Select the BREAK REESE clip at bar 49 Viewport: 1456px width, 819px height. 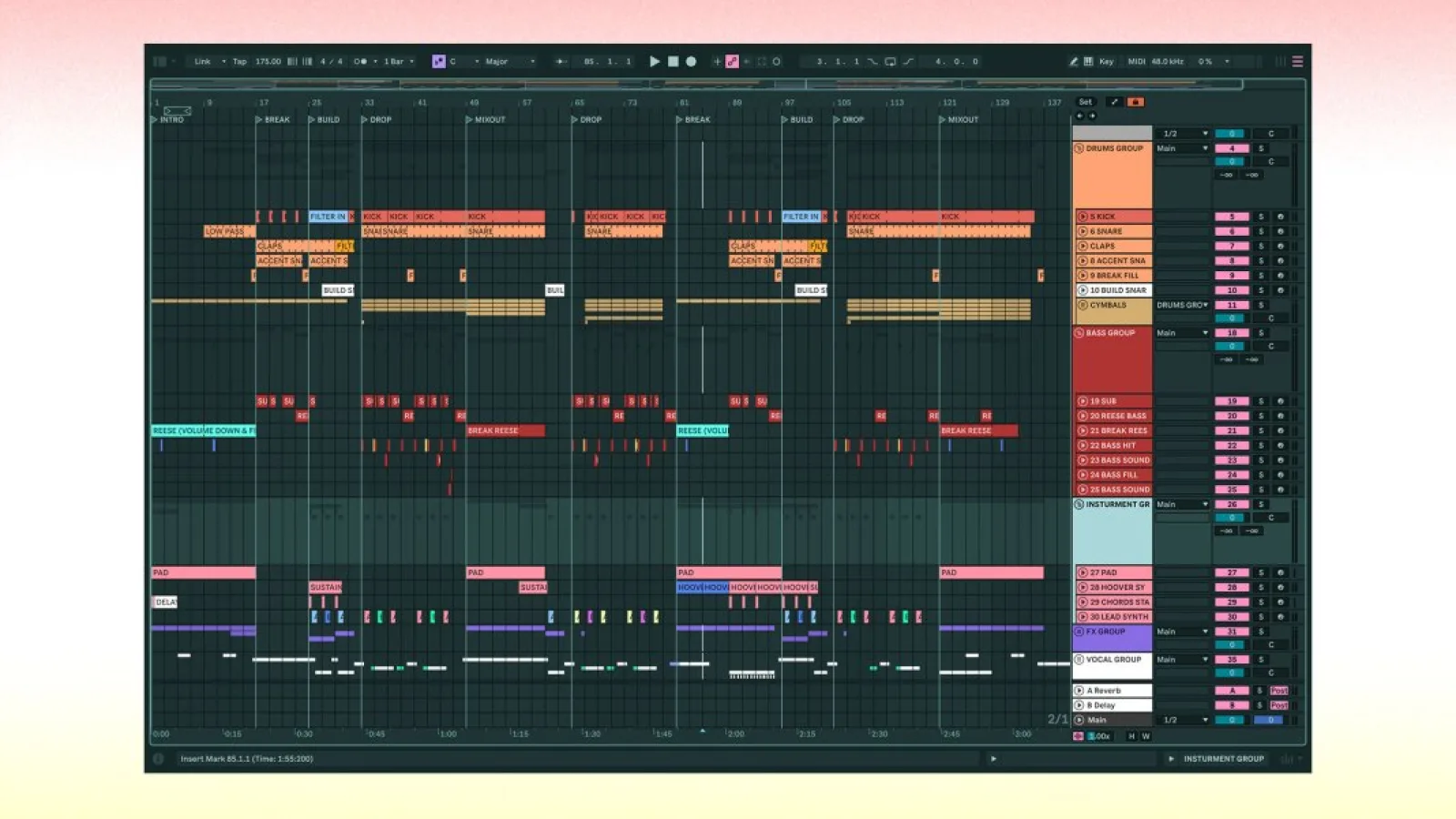pyautogui.click(x=506, y=430)
